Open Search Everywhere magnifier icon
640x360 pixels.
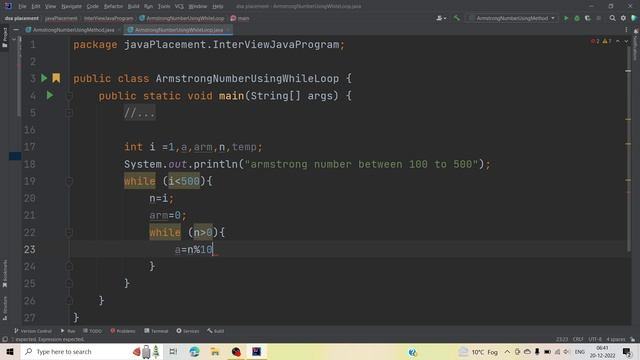point(612,18)
